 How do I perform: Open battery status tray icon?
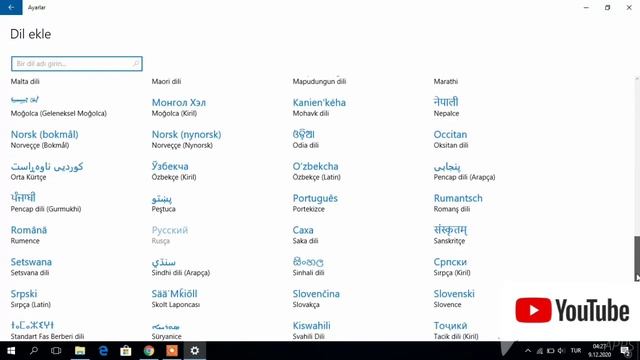coord(551,351)
